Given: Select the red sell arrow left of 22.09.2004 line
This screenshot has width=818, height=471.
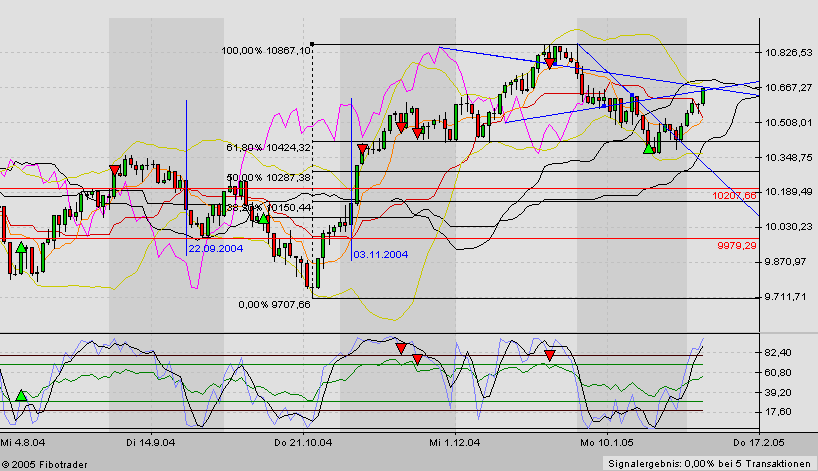Looking at the screenshot, I should 113,170.
